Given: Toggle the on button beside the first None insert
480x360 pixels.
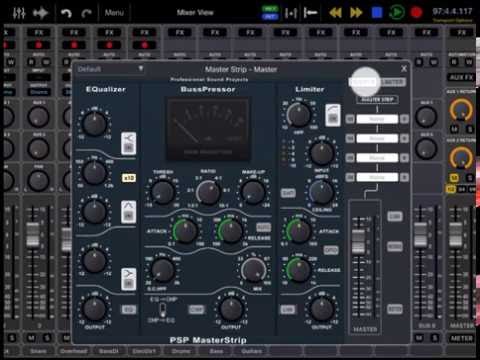Looking at the screenshot, I should click(350, 119).
